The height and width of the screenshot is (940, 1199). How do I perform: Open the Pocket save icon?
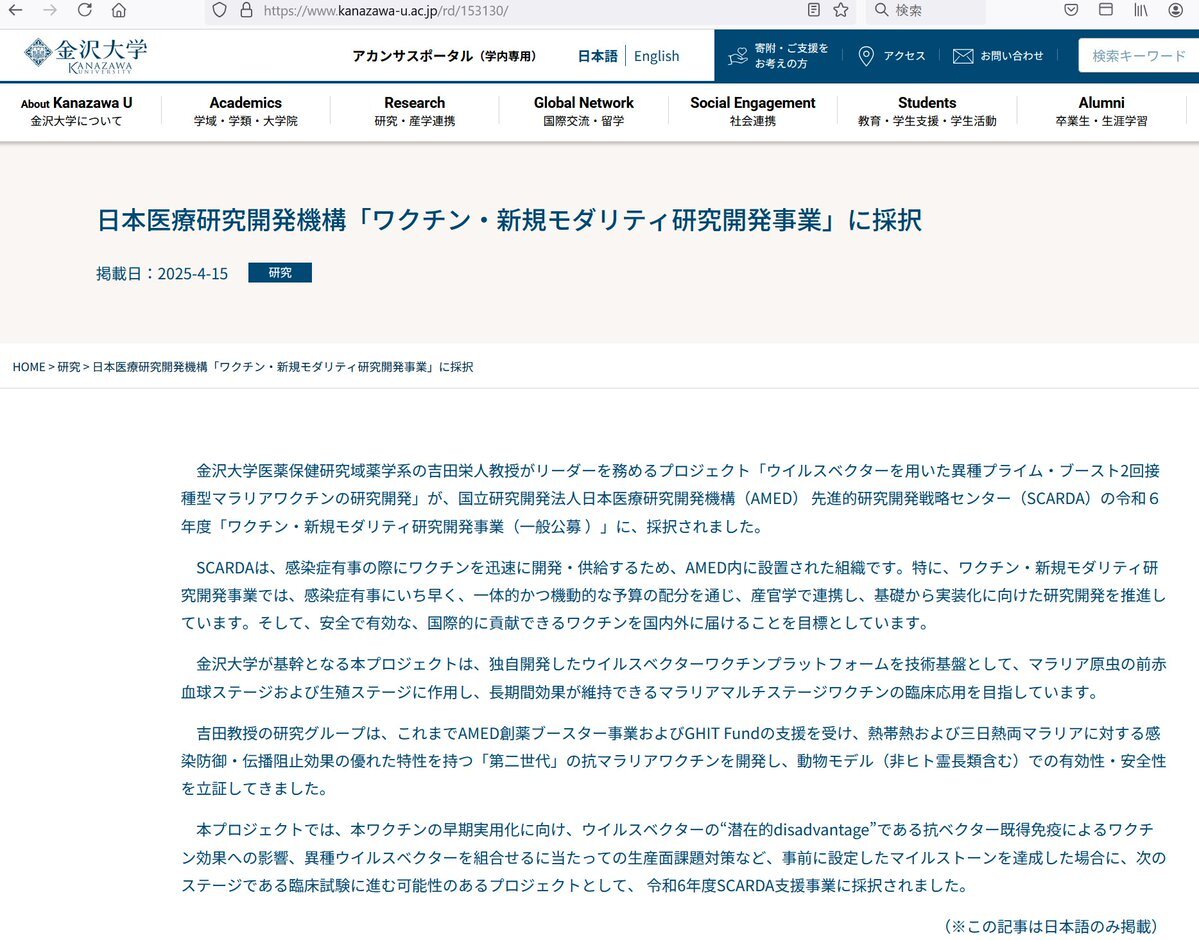1071,10
